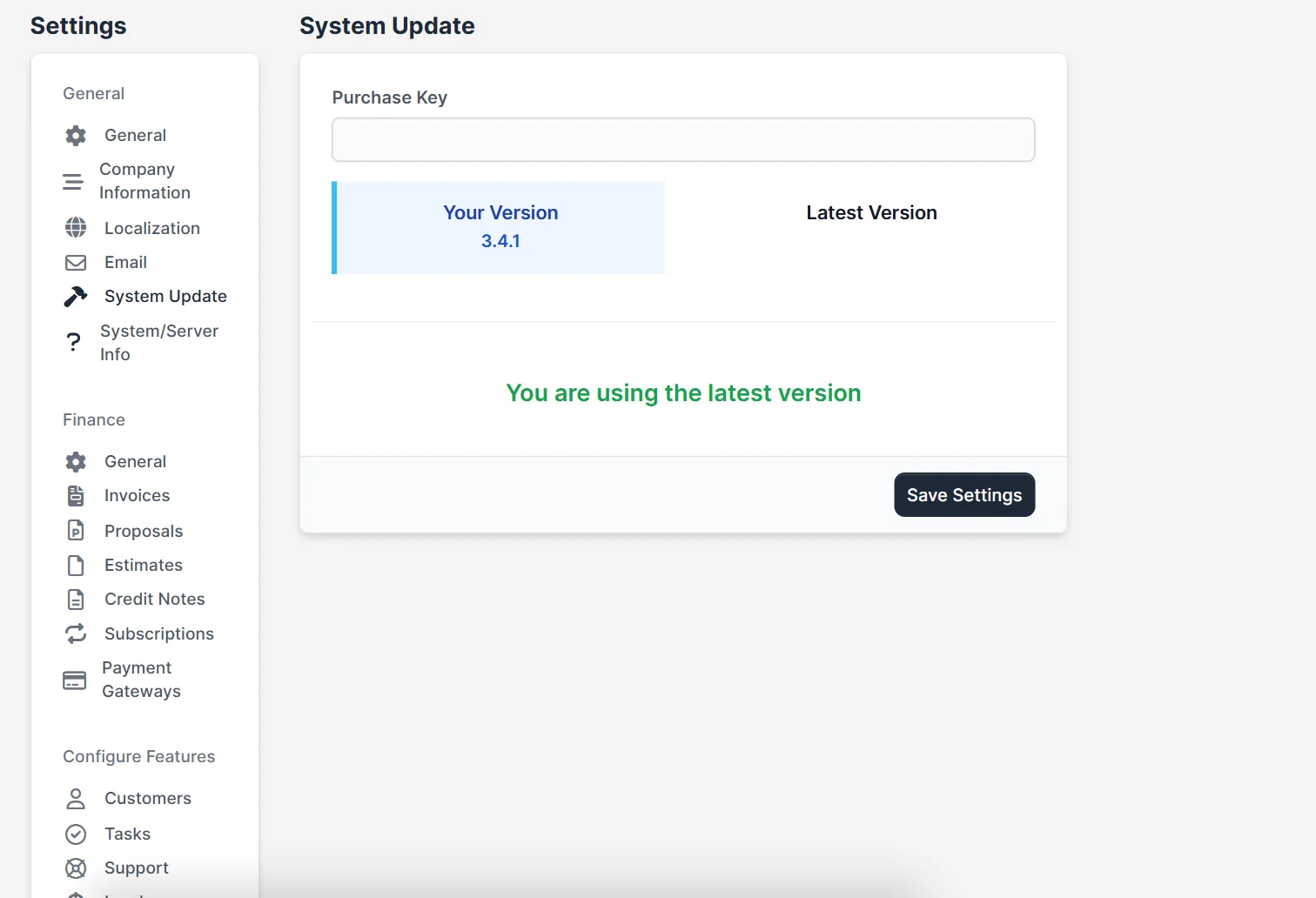Click the Subscriptions repeat arrows icon

pos(76,633)
